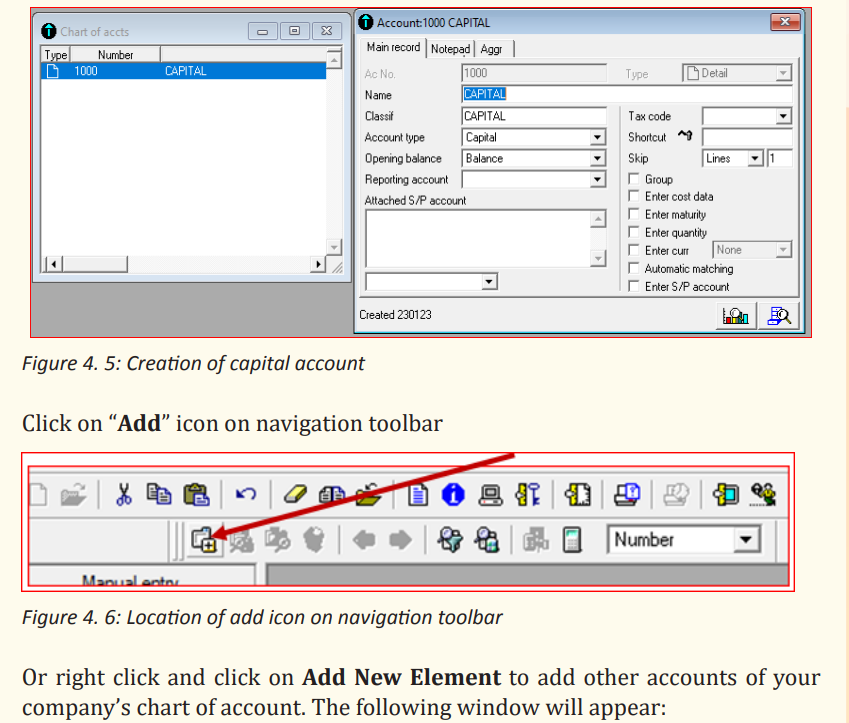Enable the Group checkbox
The image size is (849, 723).
point(634,179)
